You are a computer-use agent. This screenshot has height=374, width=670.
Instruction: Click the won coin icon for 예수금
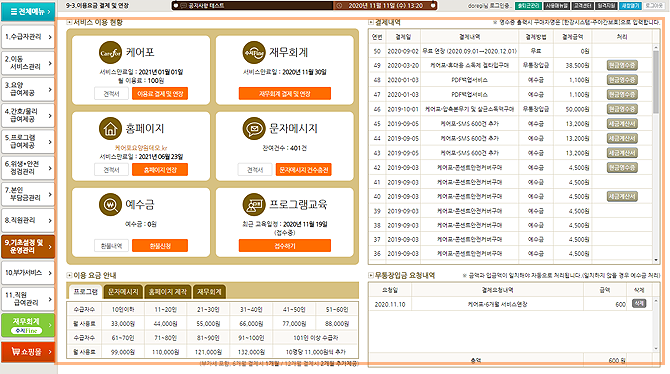(x=110, y=204)
